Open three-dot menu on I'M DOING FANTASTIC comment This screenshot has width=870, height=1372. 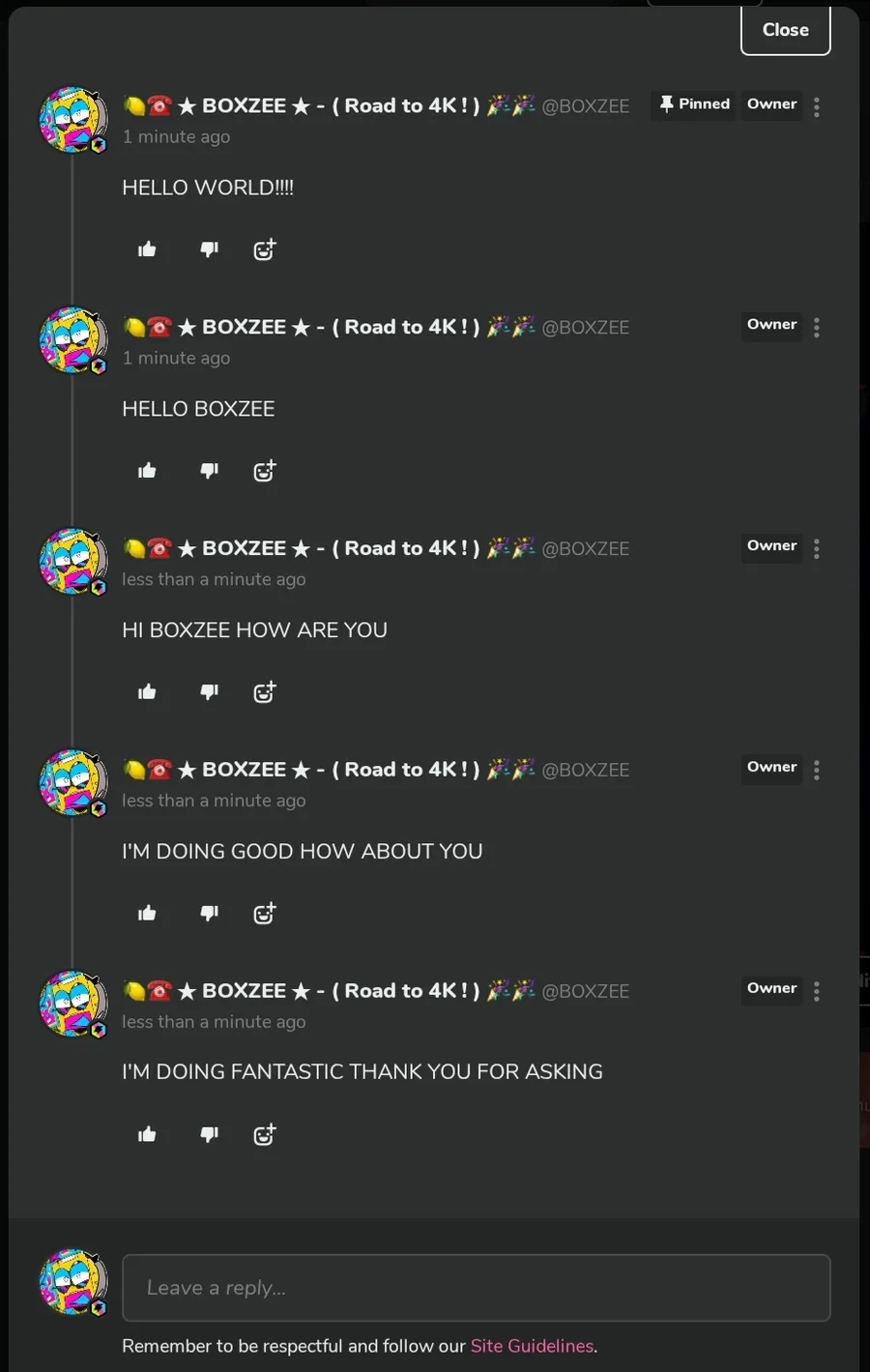[x=817, y=991]
